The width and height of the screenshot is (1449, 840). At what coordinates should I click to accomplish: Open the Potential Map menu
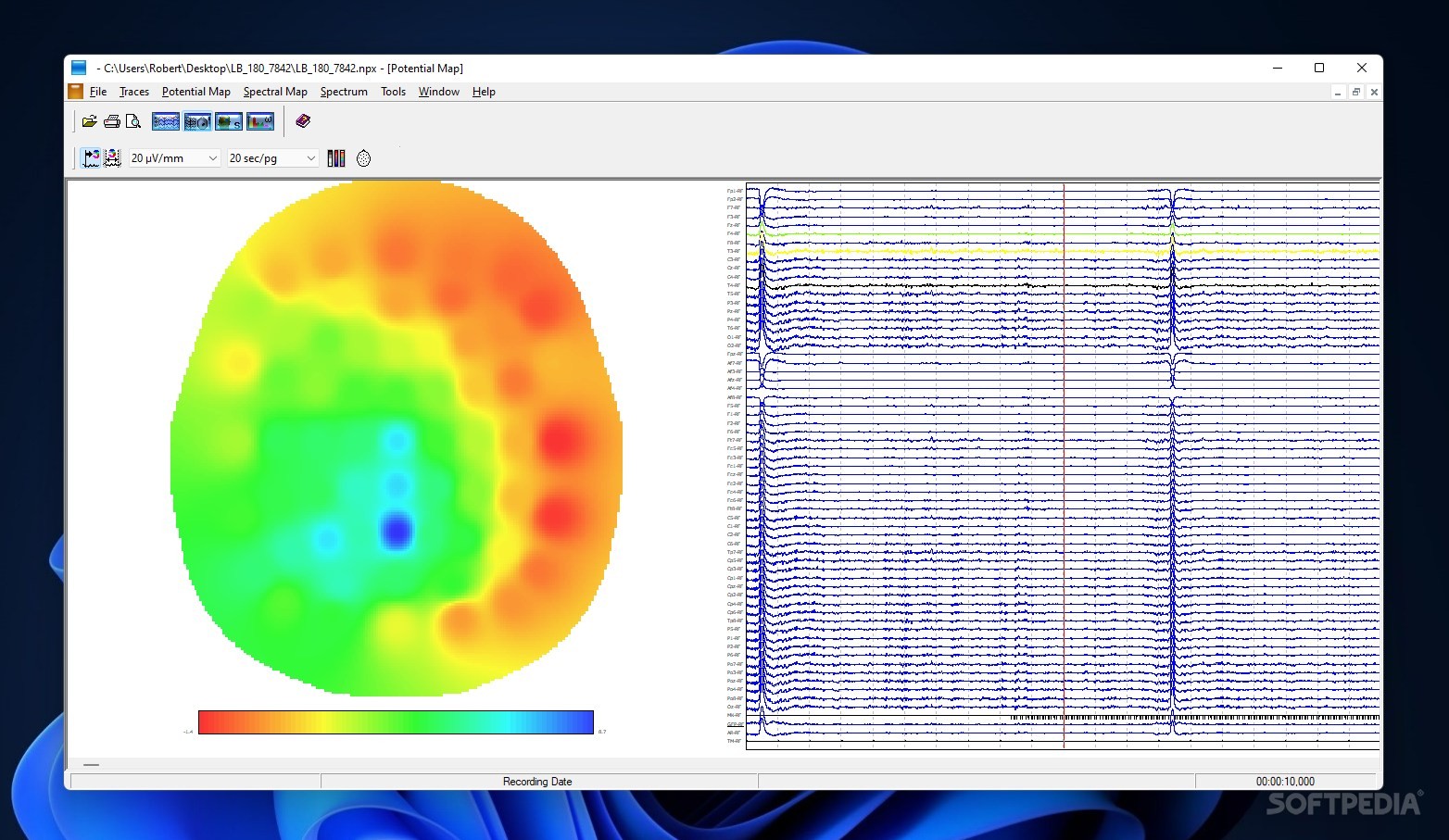point(196,92)
